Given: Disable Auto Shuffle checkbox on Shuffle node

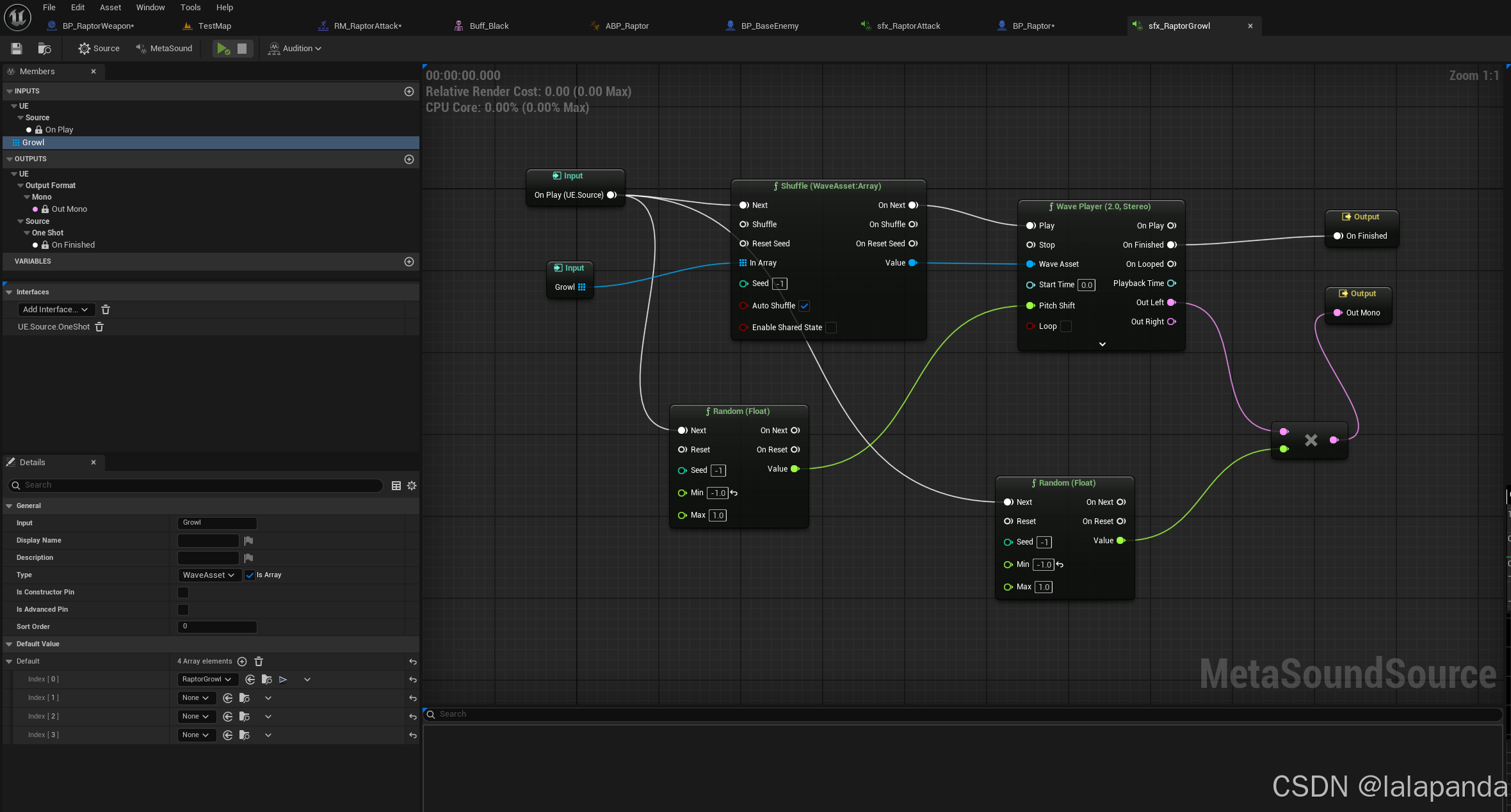Looking at the screenshot, I should [x=804, y=306].
